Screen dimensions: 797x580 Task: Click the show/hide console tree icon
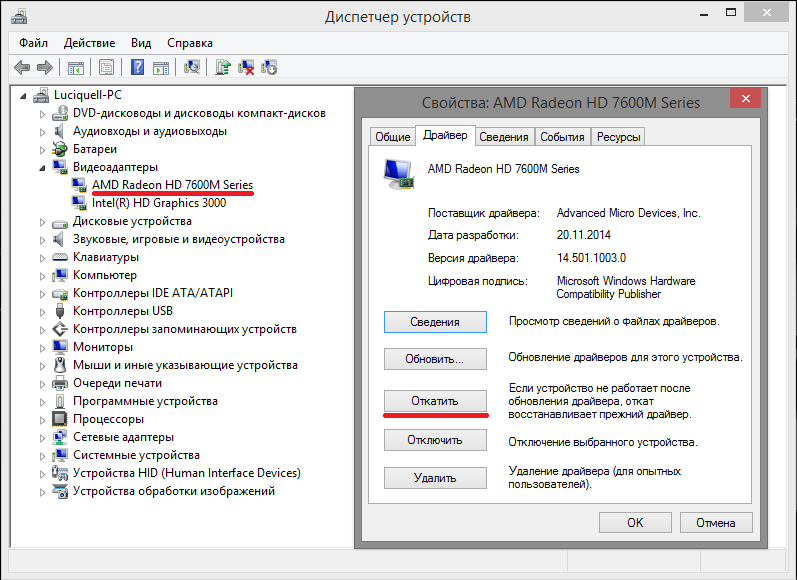[x=76, y=67]
